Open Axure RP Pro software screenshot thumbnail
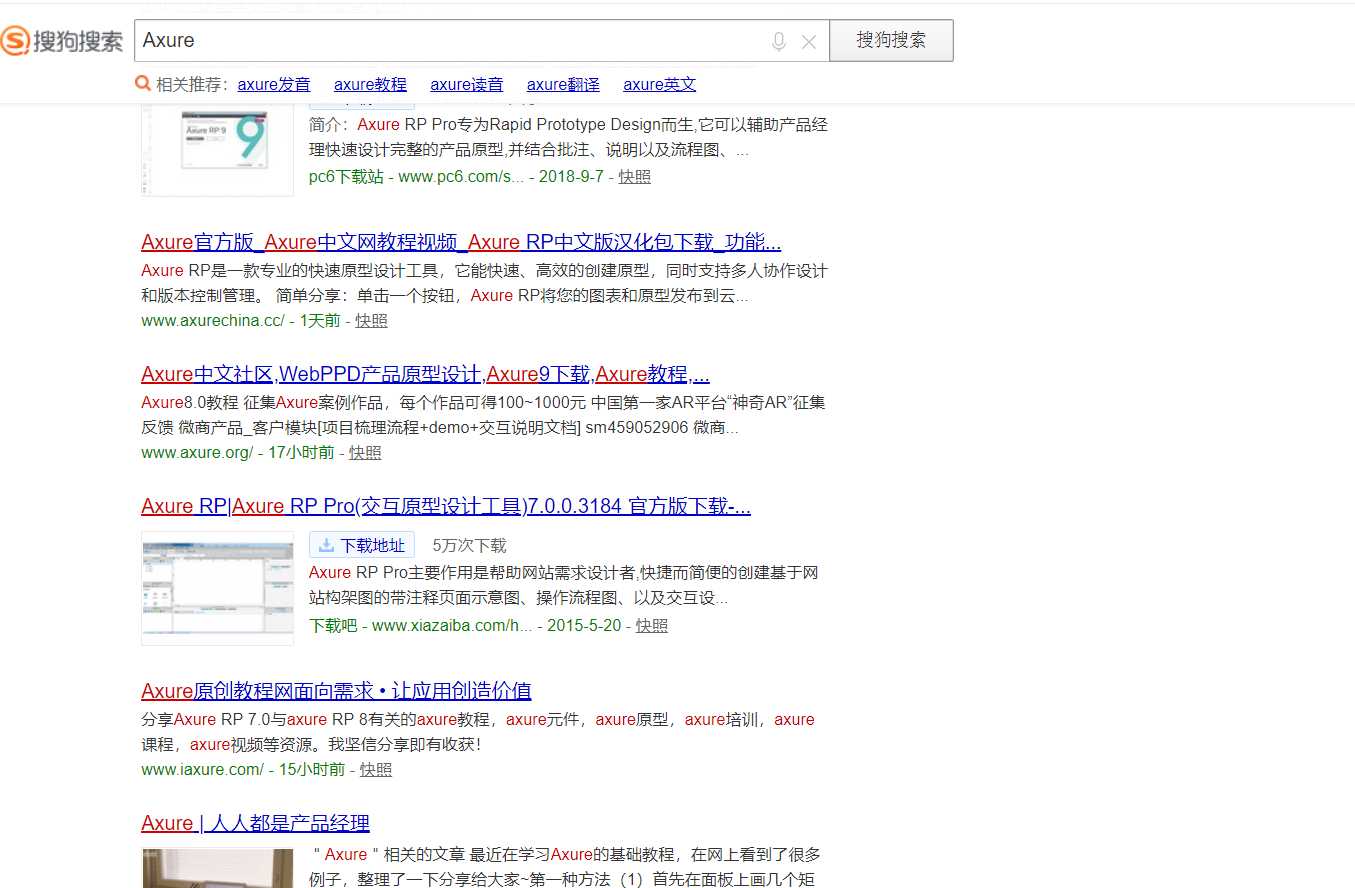This screenshot has width=1355, height=888. pyautogui.click(x=217, y=588)
